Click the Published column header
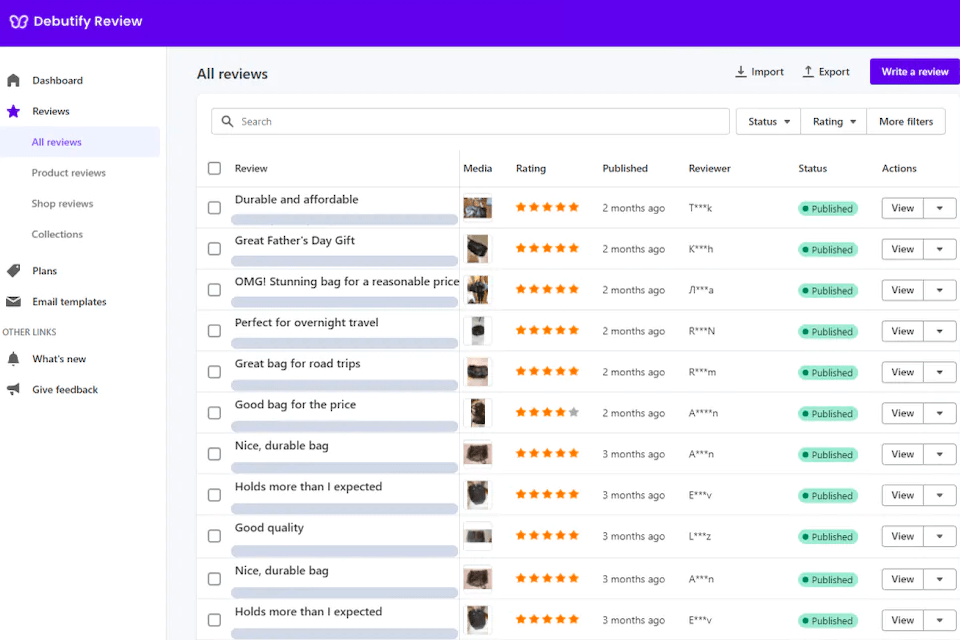The width and height of the screenshot is (960, 640). [625, 168]
